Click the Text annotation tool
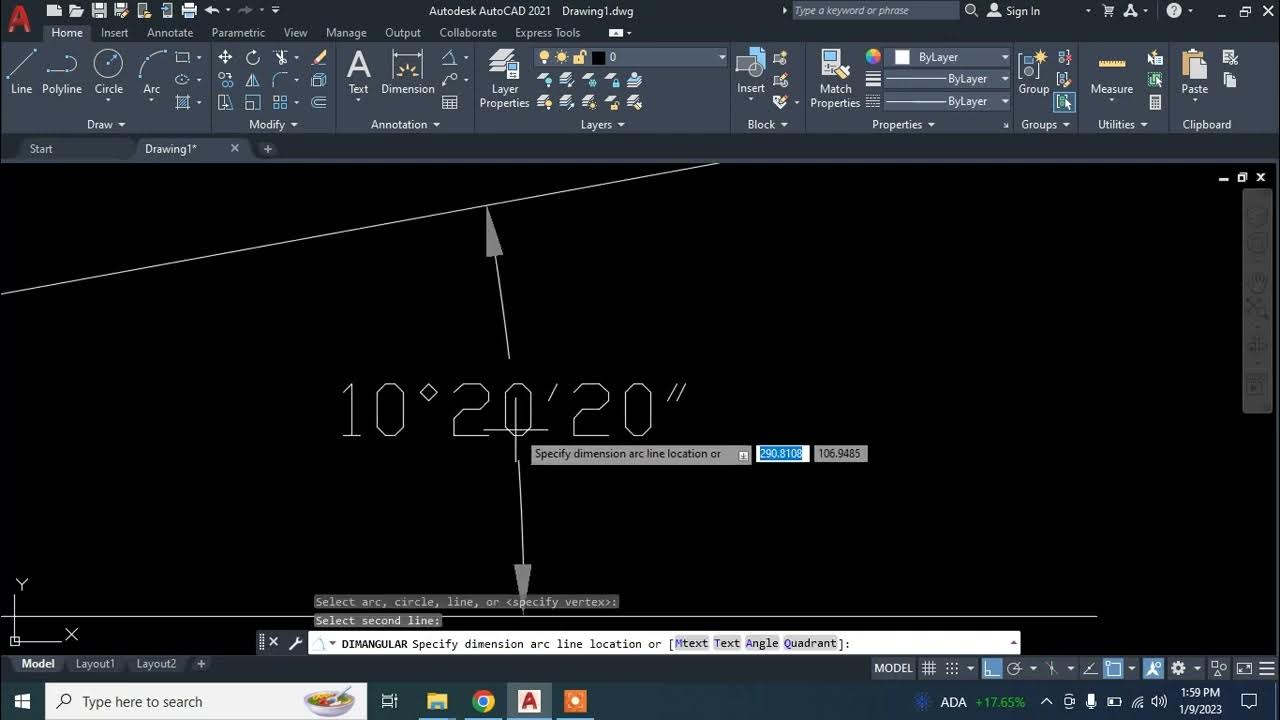Screen dimensions: 1280x720 [x=358, y=72]
